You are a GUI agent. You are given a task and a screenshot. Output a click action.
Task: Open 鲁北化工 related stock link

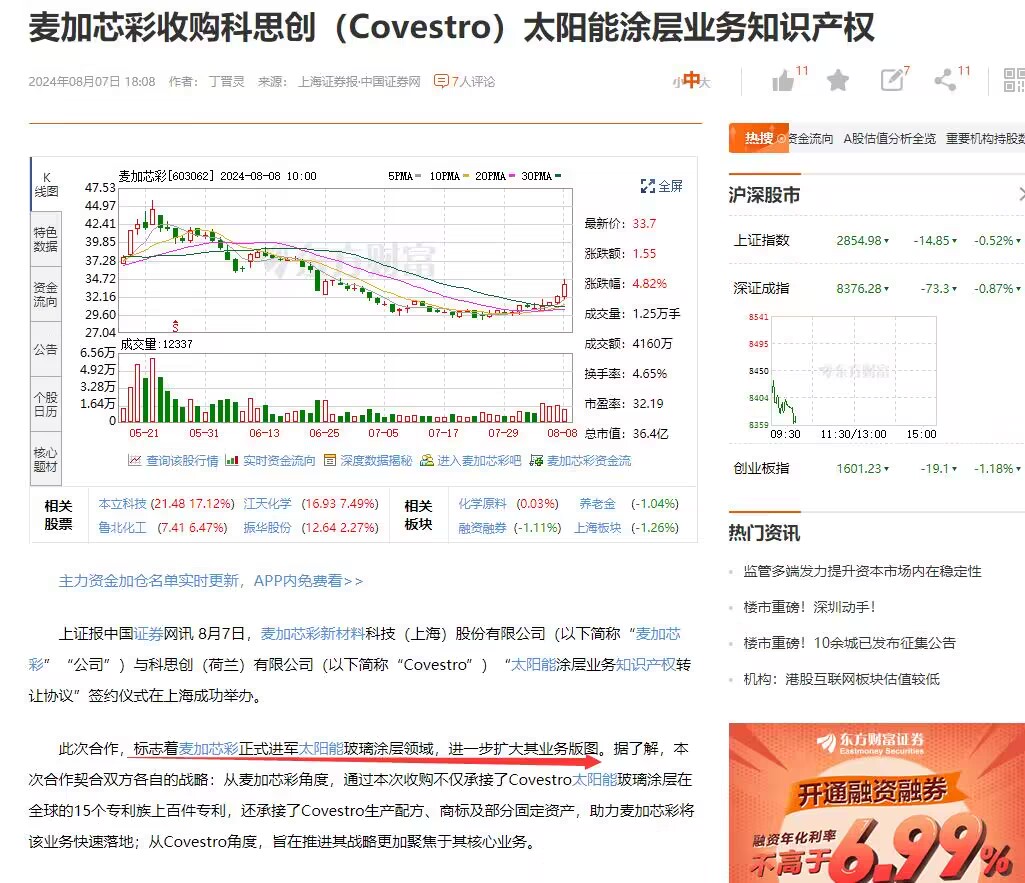tap(122, 527)
